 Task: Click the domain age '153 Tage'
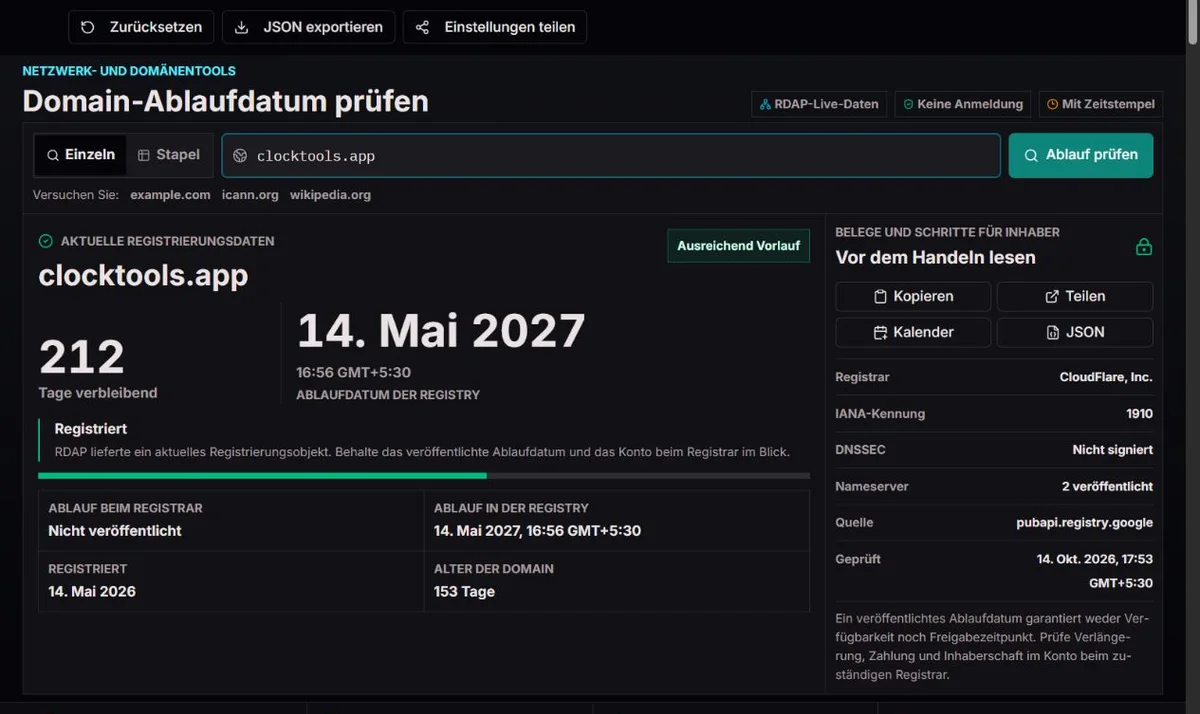[x=464, y=591]
